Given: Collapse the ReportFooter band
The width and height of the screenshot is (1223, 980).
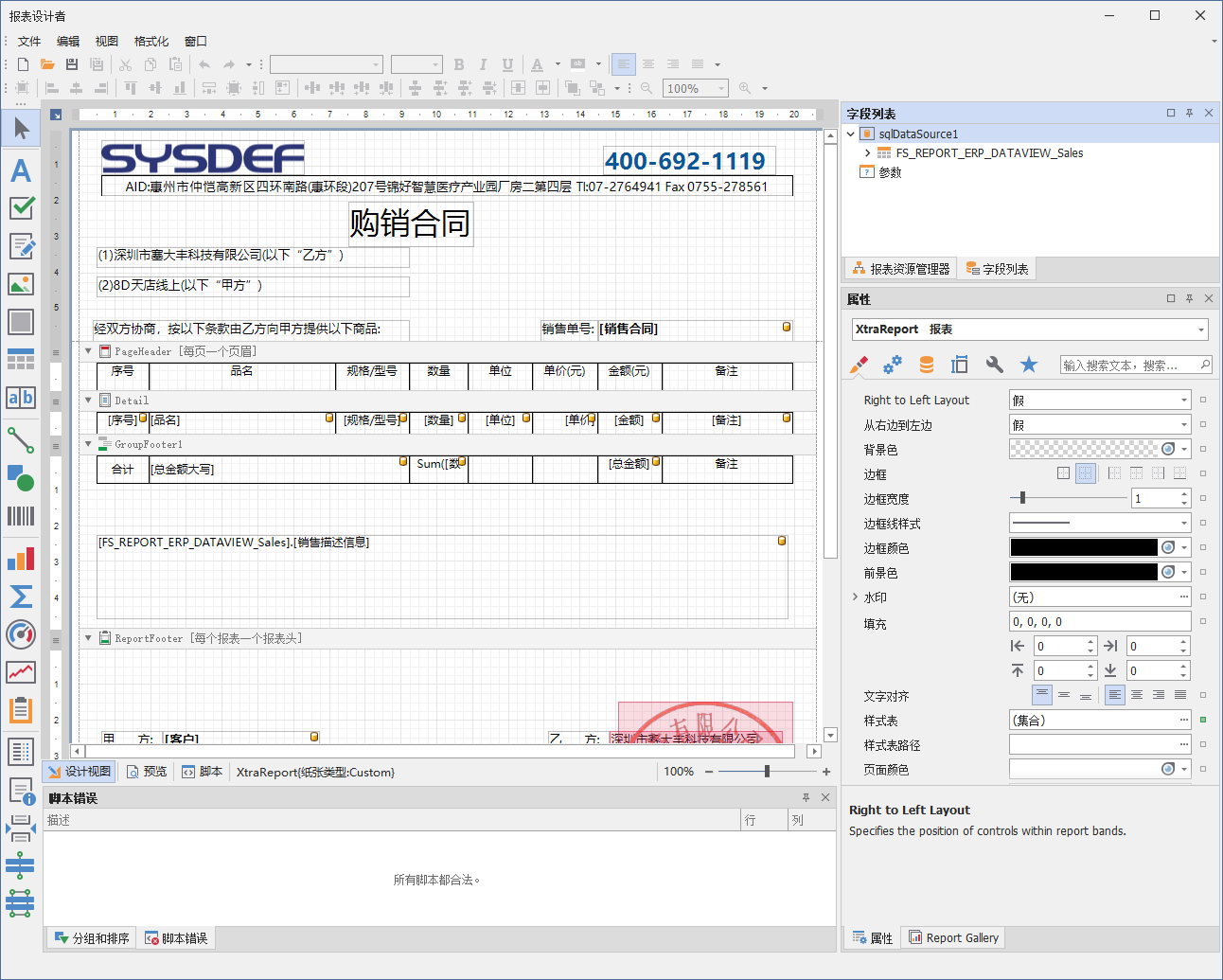Looking at the screenshot, I should coord(89,638).
